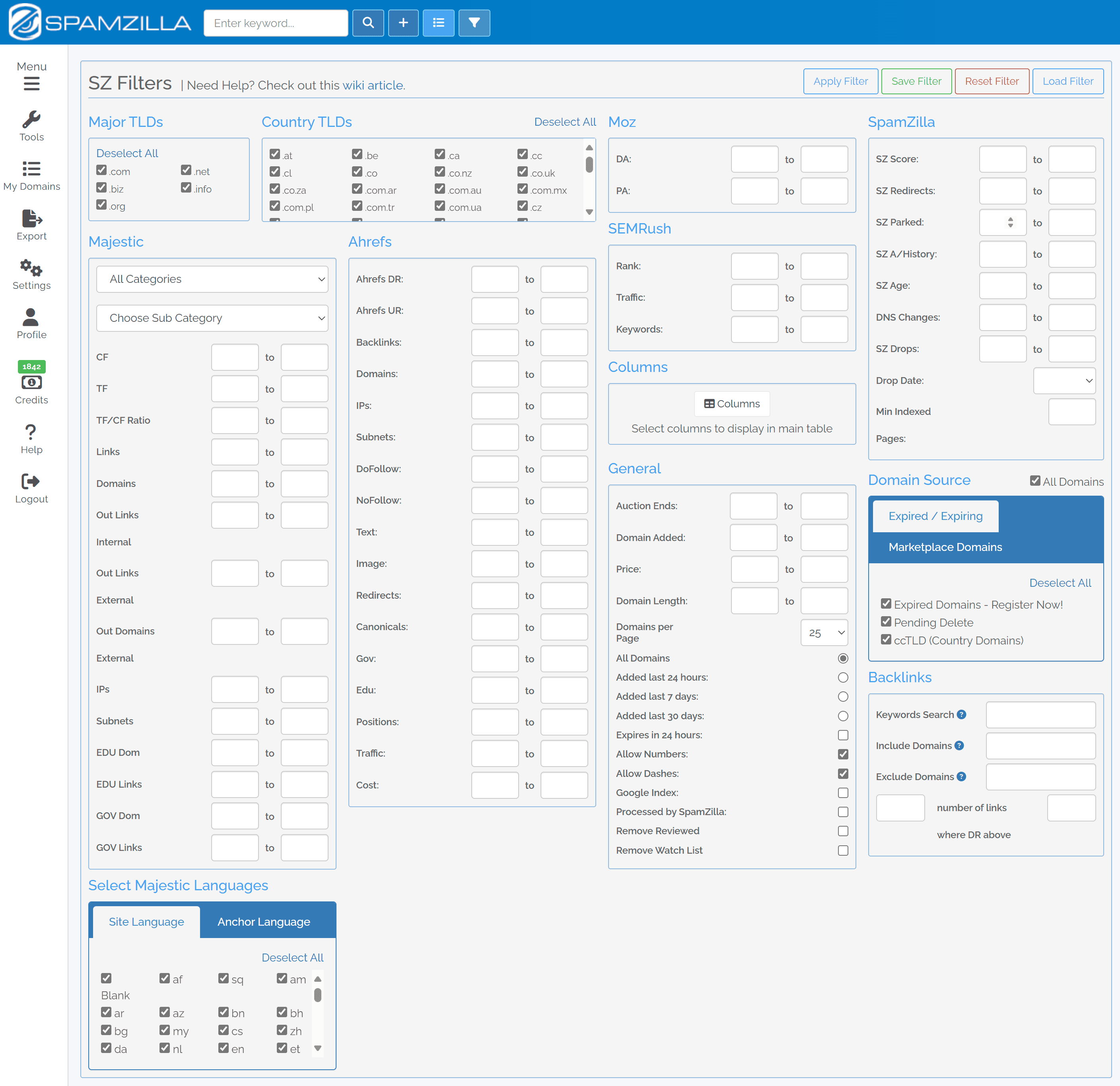Uncheck the 'en' site language checkbox
The image size is (1120, 1086).
tap(224, 1048)
